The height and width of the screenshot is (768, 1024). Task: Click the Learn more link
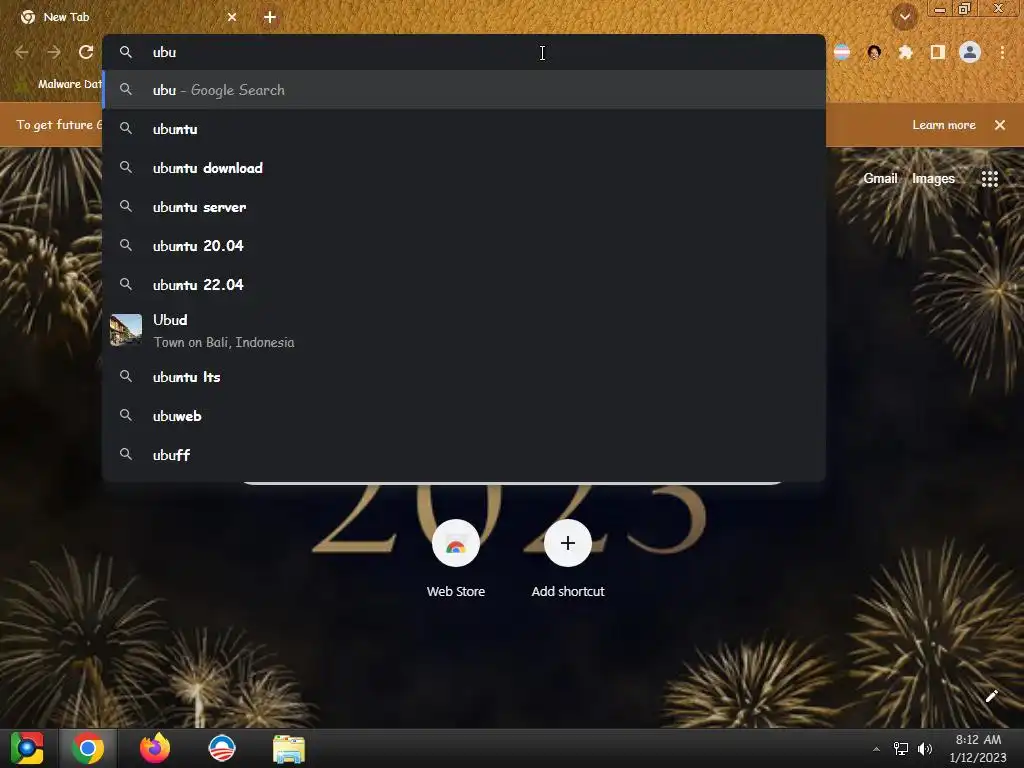point(944,125)
